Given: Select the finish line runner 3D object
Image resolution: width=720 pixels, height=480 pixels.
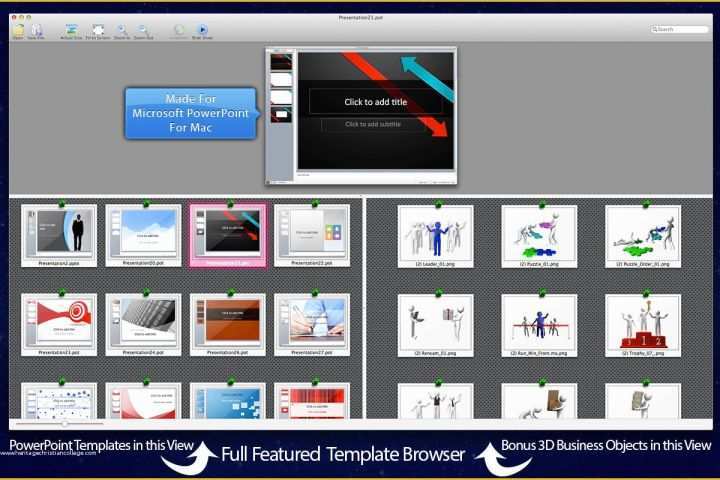Looking at the screenshot, I should point(539,326).
